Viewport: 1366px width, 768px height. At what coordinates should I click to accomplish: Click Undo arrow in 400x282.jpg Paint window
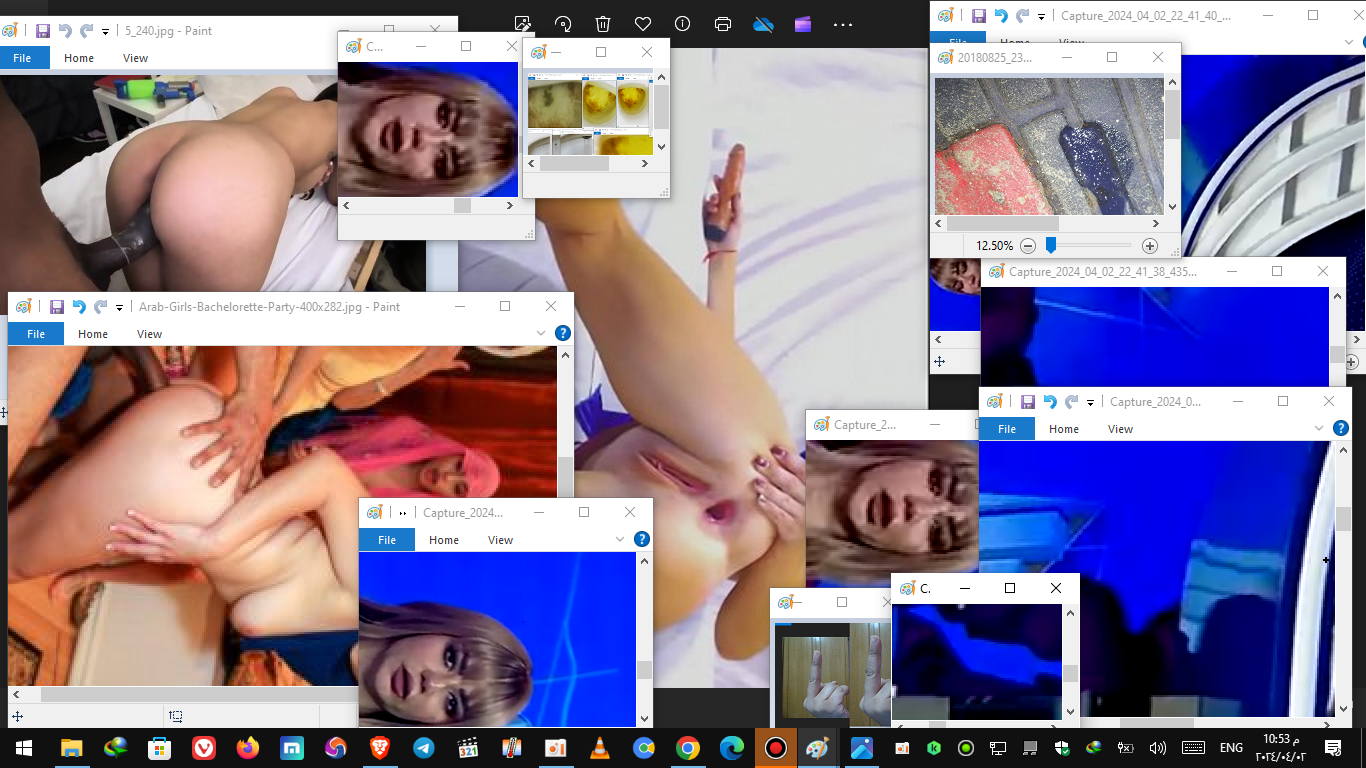[x=78, y=307]
